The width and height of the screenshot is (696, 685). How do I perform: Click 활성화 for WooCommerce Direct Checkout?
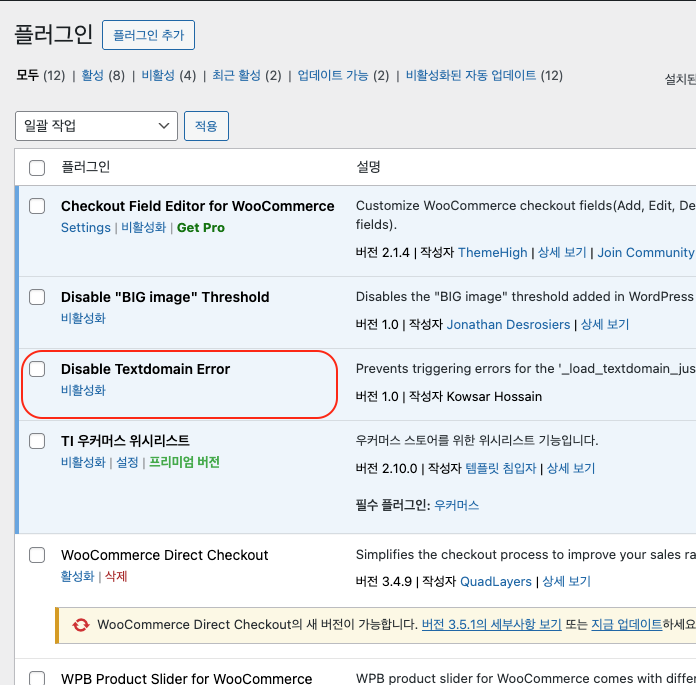pyautogui.click(x=77, y=576)
